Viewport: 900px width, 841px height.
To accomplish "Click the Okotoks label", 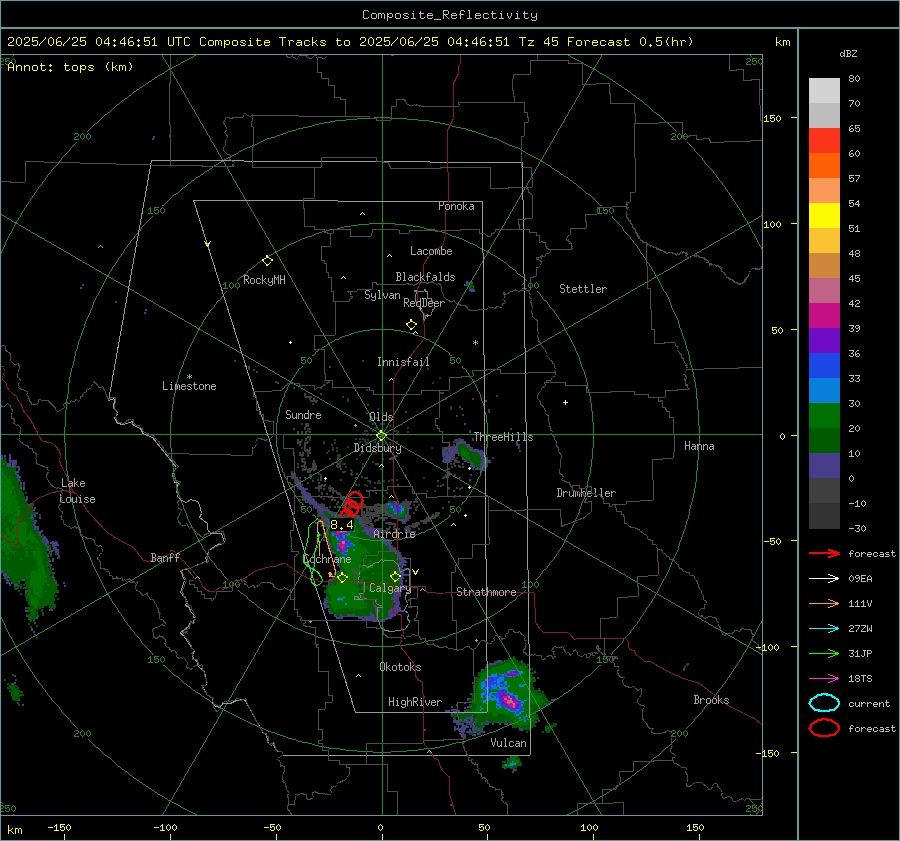I will coord(400,667).
